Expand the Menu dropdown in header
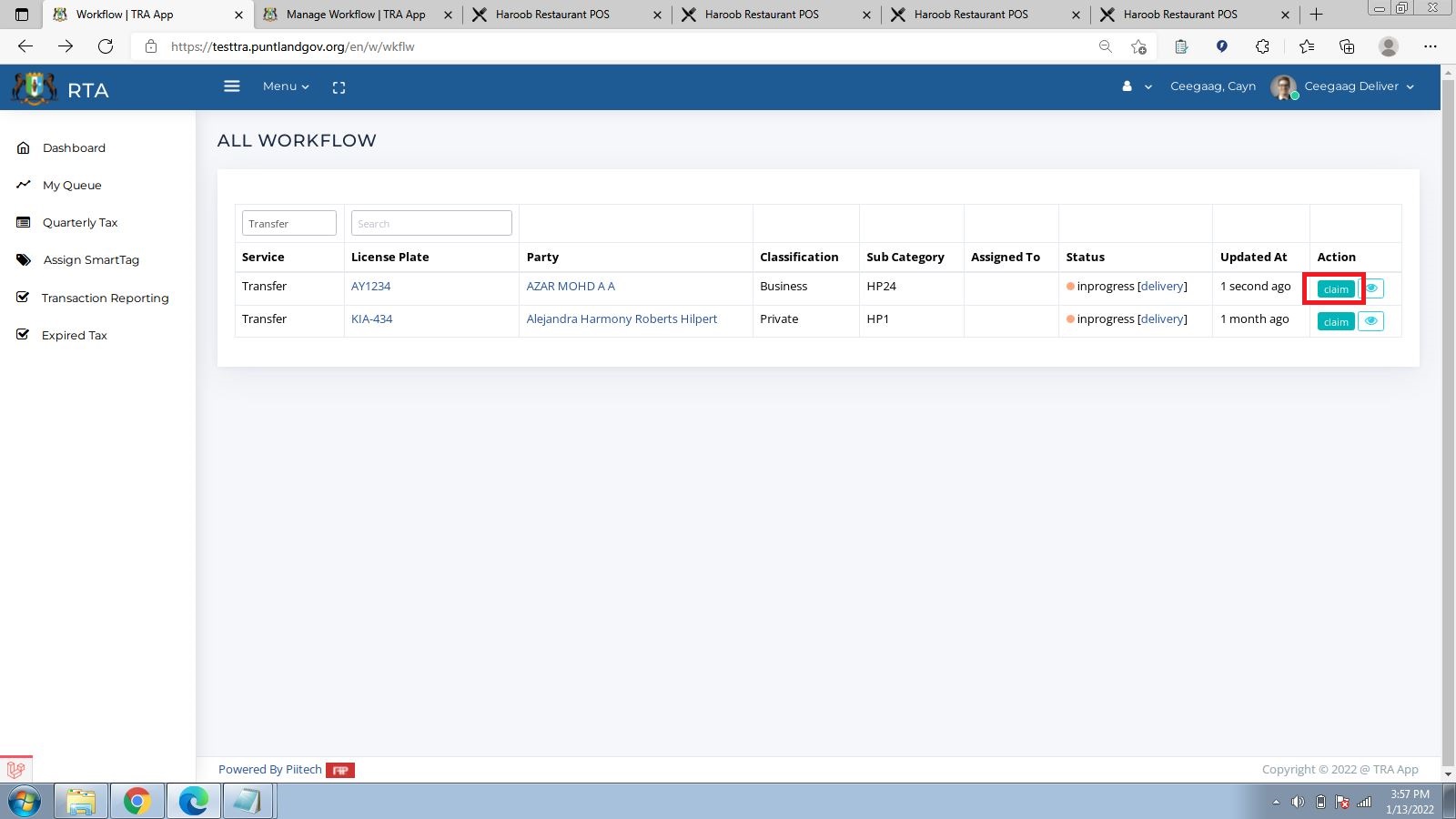 pyautogui.click(x=286, y=86)
